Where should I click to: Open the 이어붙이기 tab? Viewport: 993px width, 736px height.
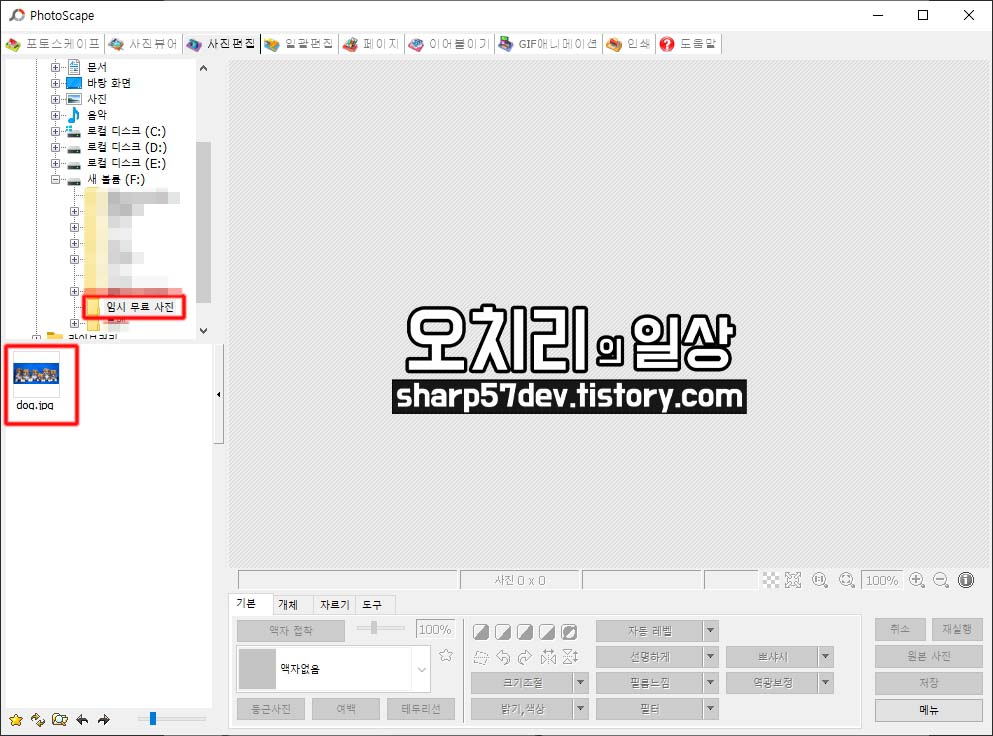[450, 44]
